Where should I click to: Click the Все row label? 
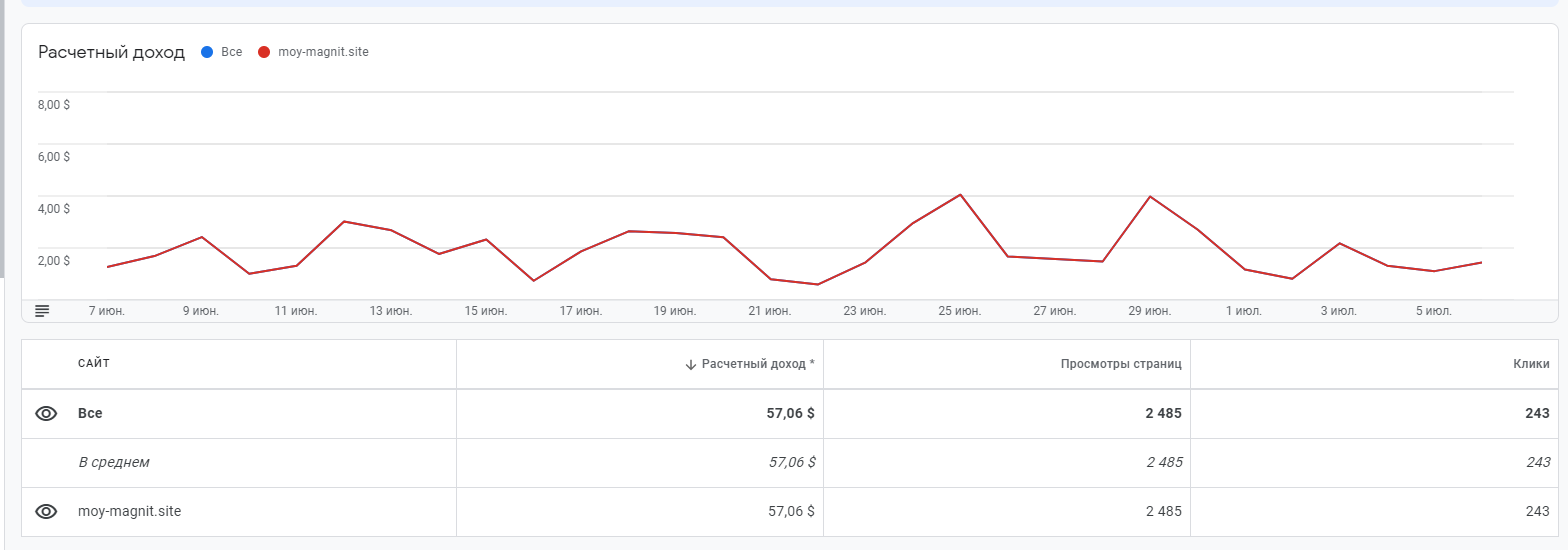90,414
